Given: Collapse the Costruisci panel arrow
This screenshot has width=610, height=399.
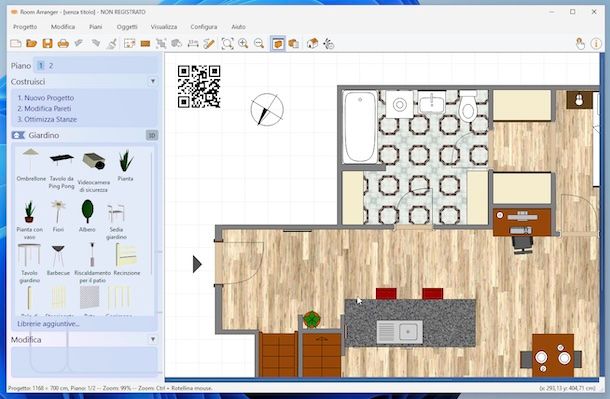Looking at the screenshot, I should [x=153, y=81].
